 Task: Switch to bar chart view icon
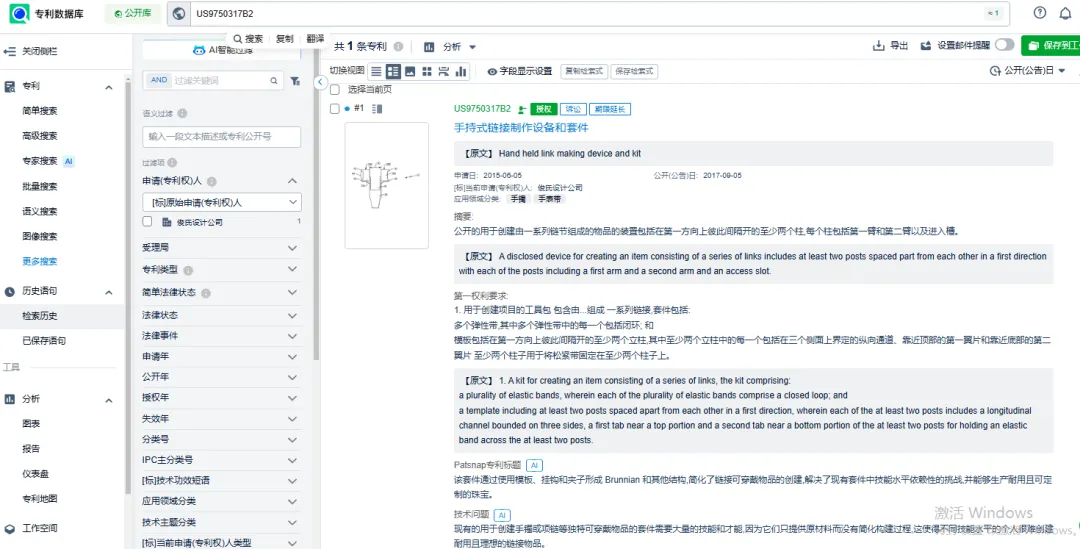click(461, 71)
